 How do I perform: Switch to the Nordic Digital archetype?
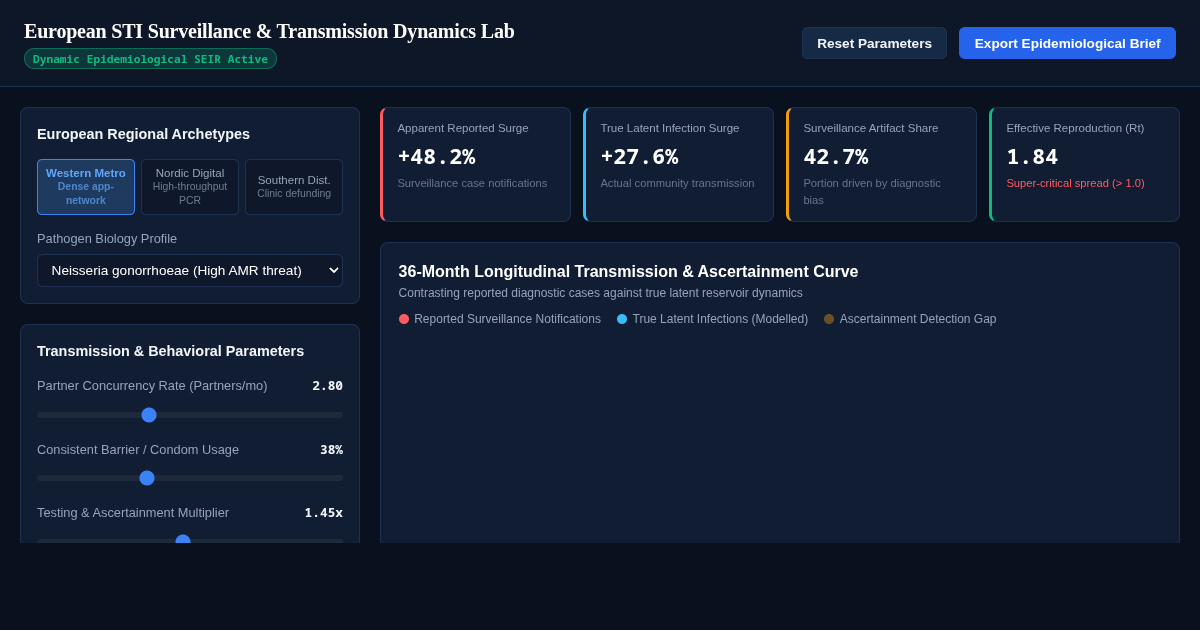190,187
